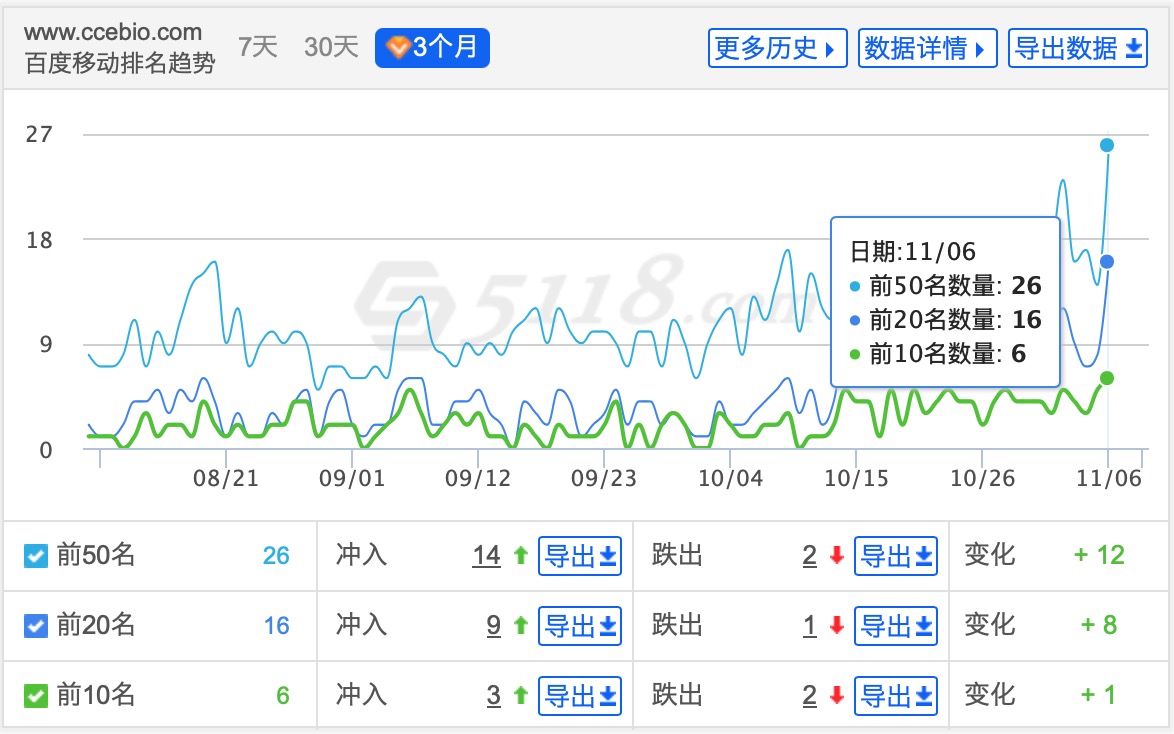1174x734 pixels.
Task: Select the 30天 time range tab
Action: 329,46
